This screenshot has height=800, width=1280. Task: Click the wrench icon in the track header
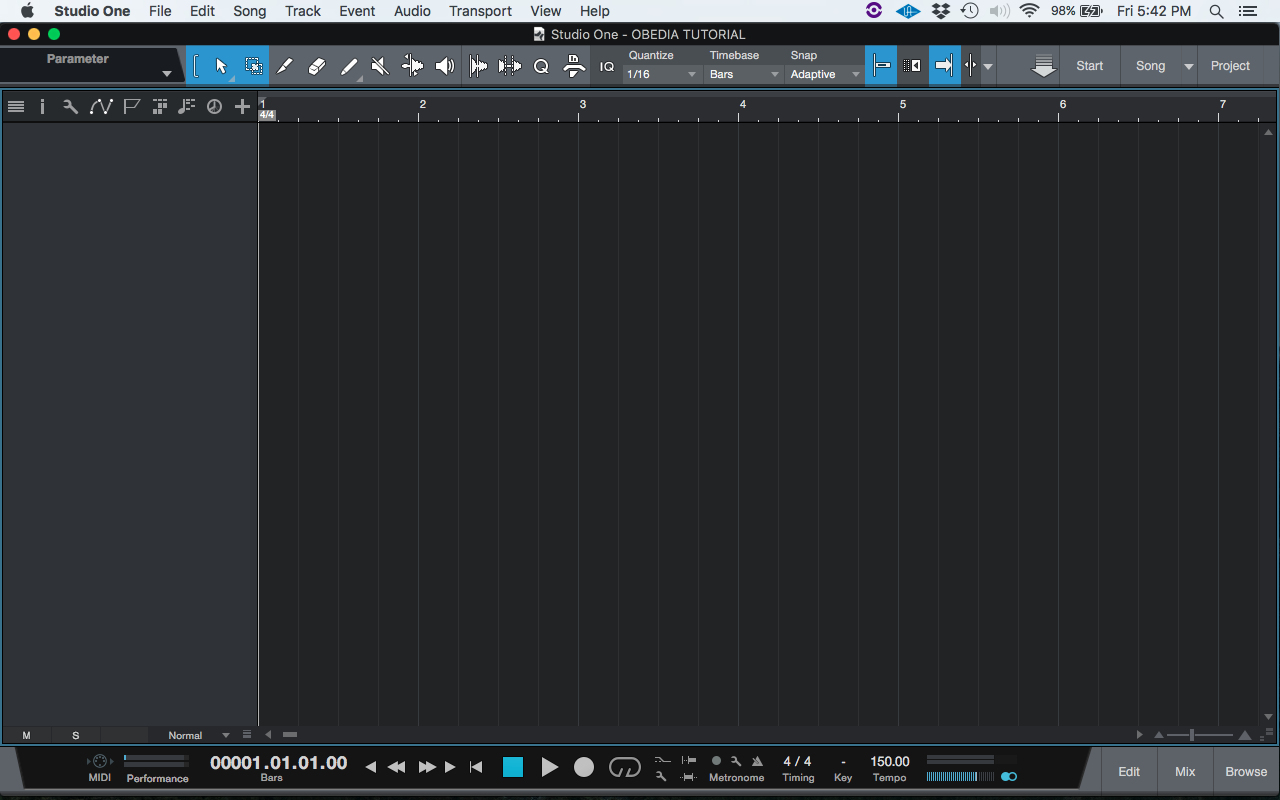pyautogui.click(x=69, y=106)
